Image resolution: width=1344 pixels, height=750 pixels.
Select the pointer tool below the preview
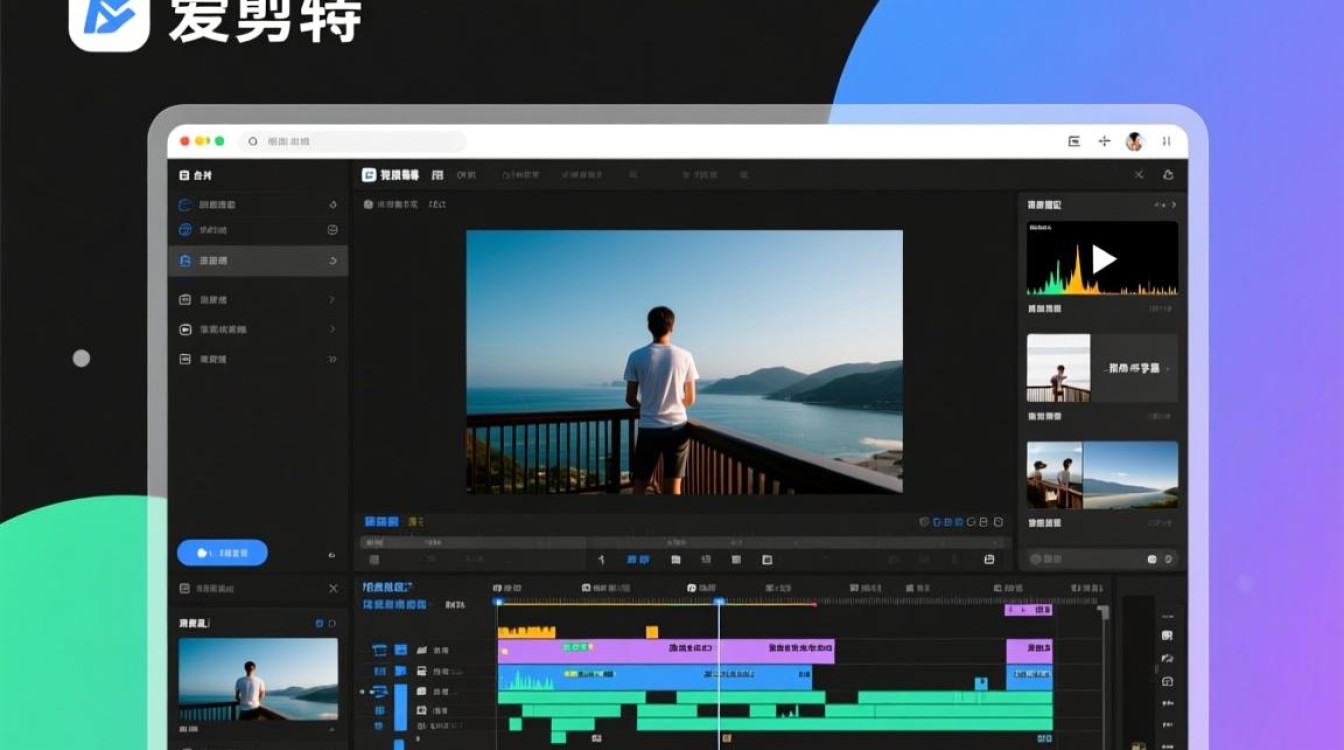point(601,560)
